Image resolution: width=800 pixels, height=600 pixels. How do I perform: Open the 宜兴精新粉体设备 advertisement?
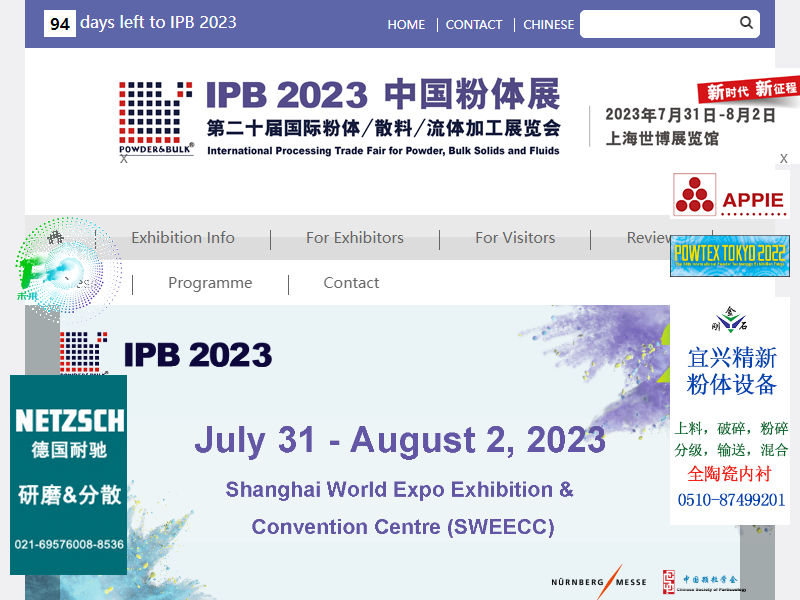click(x=730, y=411)
